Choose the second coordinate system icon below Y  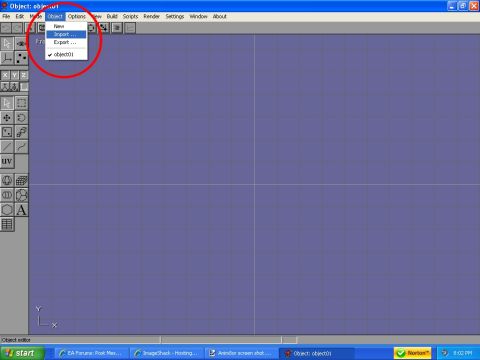pyautogui.click(x=14, y=87)
